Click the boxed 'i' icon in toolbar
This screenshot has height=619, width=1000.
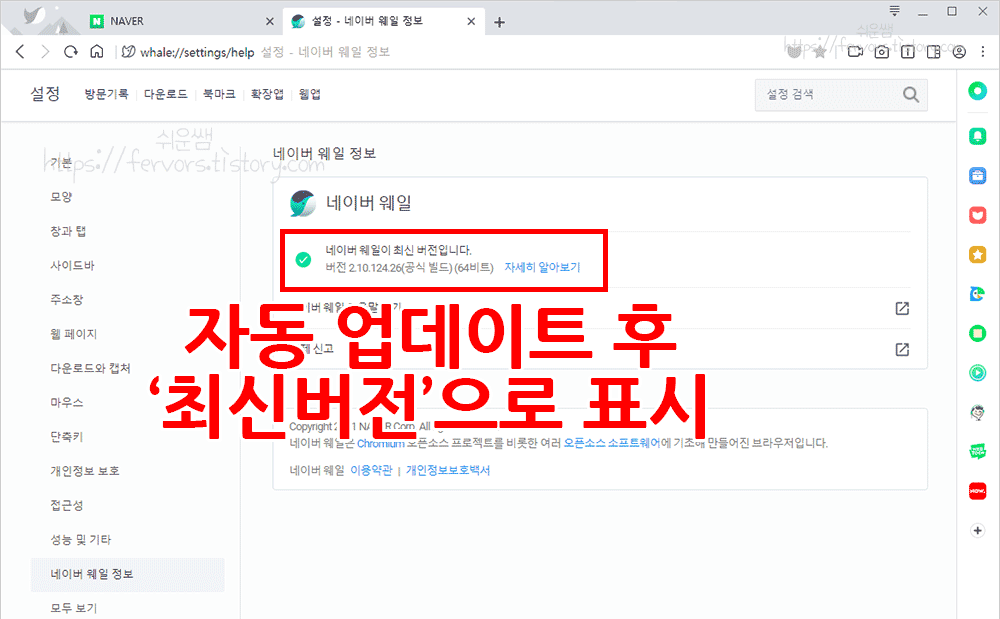[x=908, y=52]
